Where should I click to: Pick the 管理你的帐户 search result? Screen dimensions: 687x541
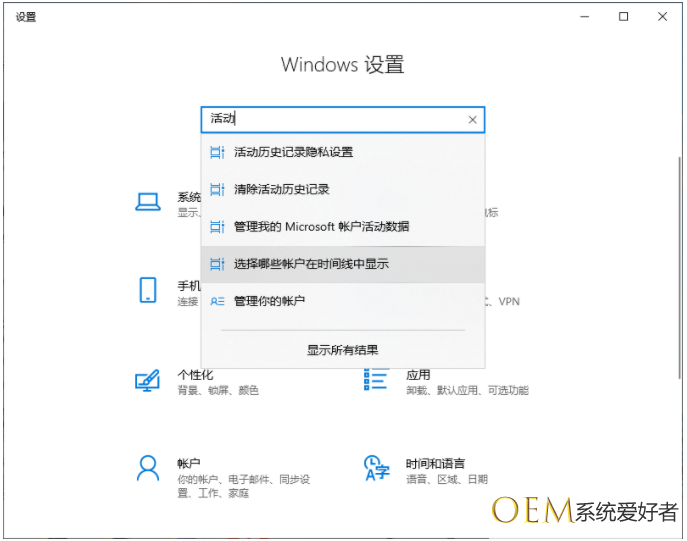point(269,301)
